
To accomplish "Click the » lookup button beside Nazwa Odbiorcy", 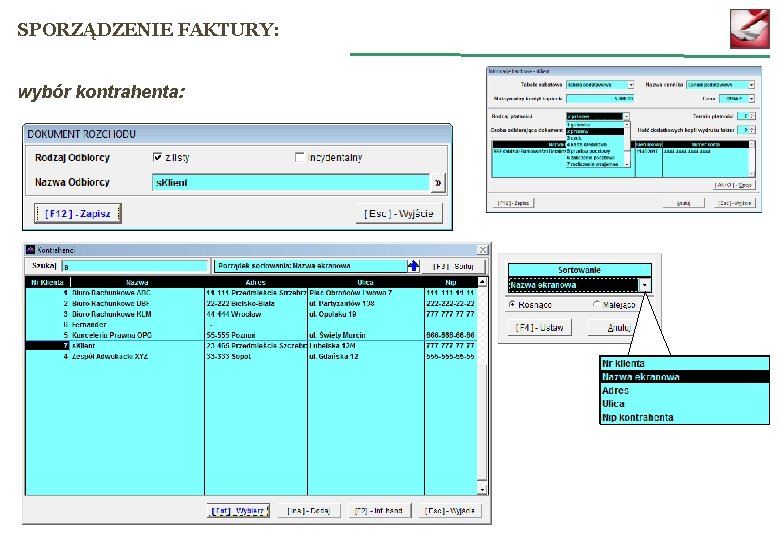I will coord(437,182).
